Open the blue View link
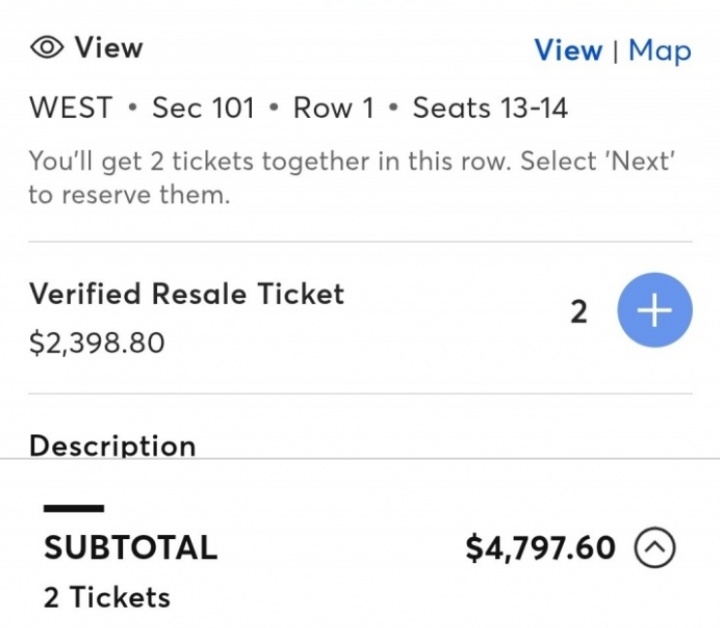This screenshot has width=720, height=628. click(568, 50)
